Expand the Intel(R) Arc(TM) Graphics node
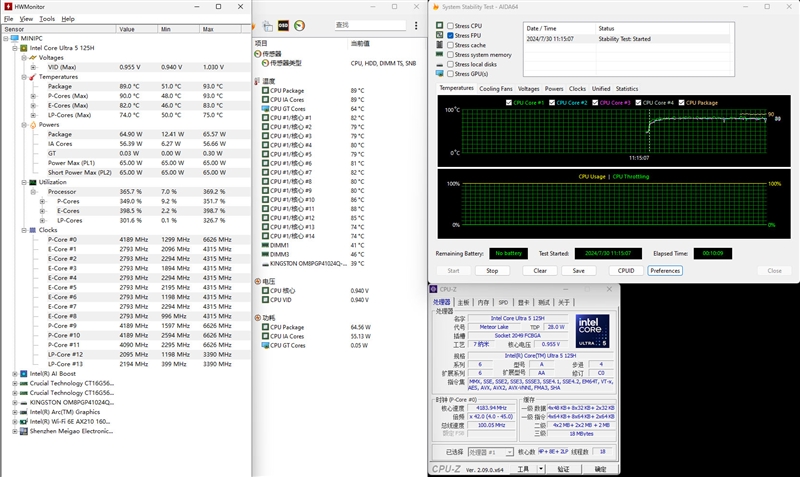800x477 pixels. (x=15, y=412)
